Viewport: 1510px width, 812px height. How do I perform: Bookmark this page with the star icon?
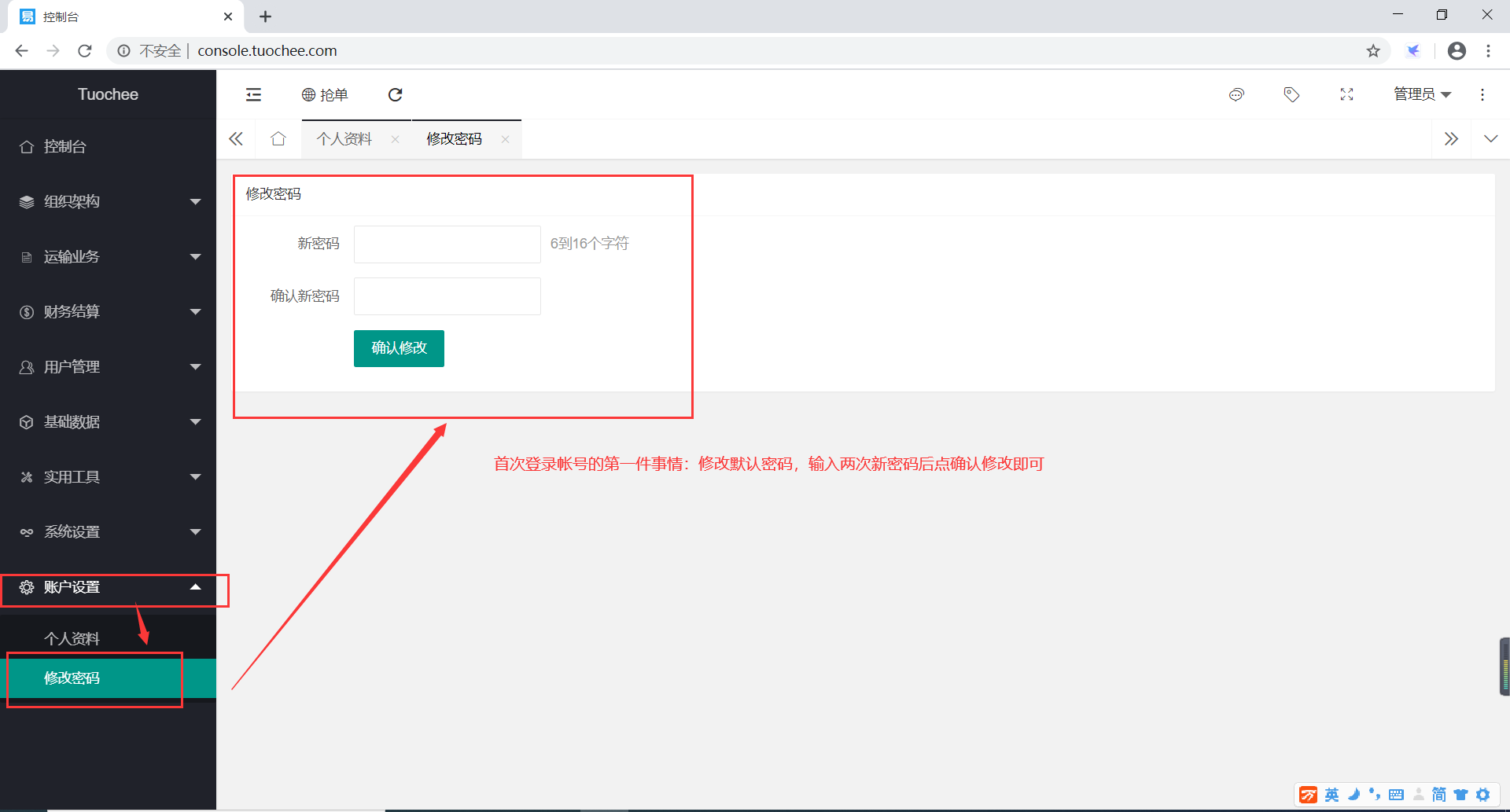click(1373, 51)
